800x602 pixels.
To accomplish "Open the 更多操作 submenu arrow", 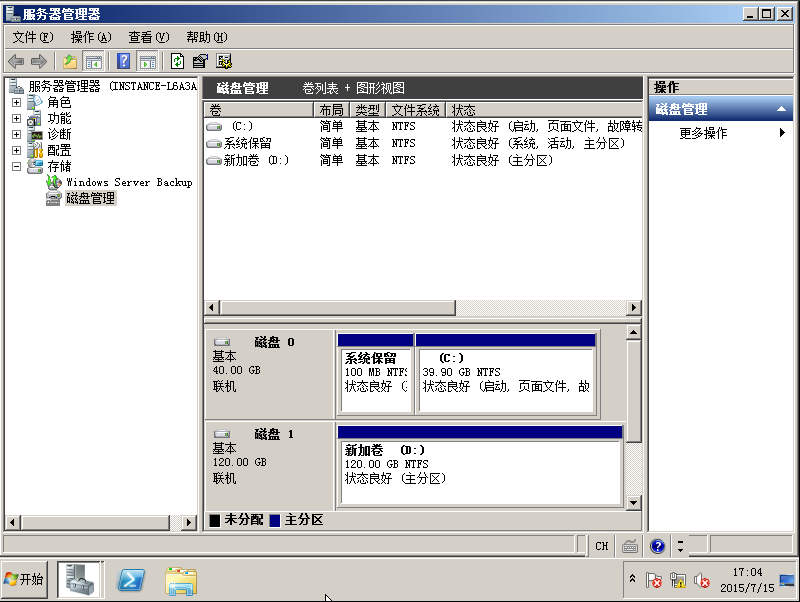I will [782, 133].
